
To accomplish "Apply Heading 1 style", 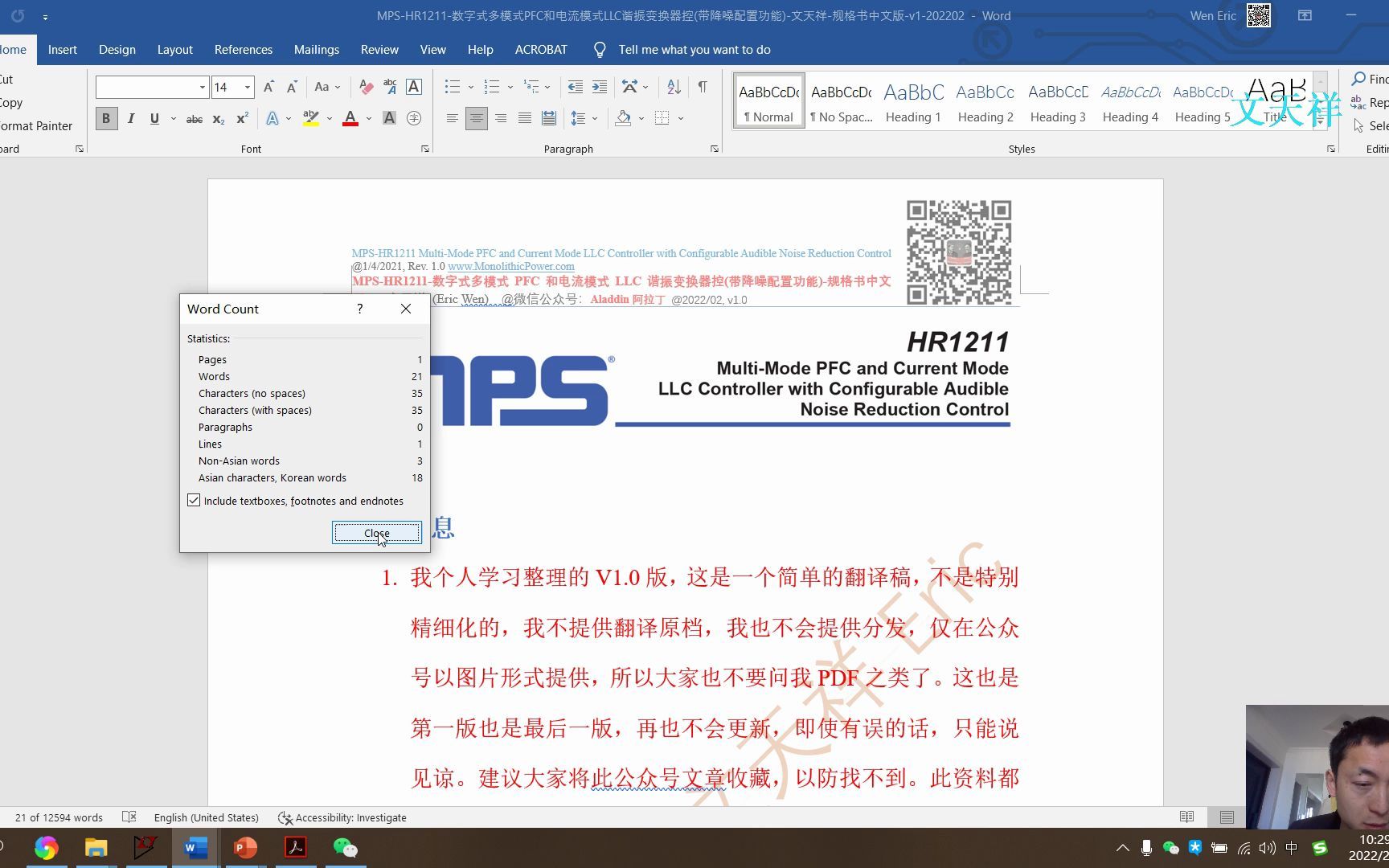I will click(x=913, y=100).
